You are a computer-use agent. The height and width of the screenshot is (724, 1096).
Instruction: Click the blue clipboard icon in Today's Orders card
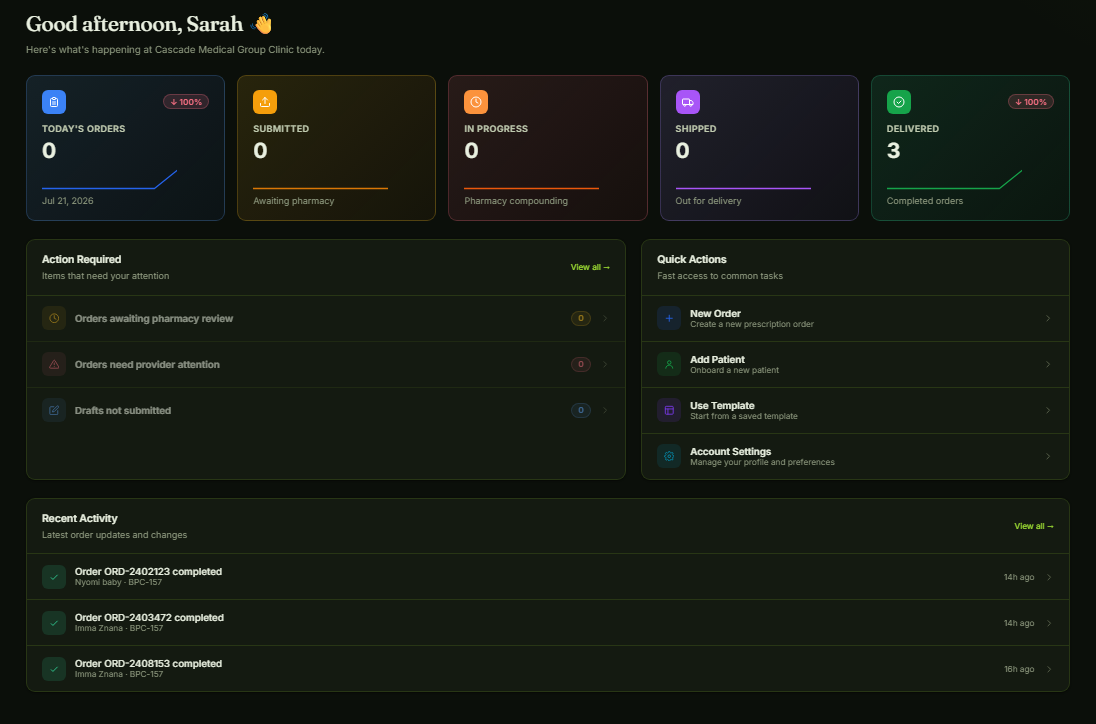(x=54, y=102)
